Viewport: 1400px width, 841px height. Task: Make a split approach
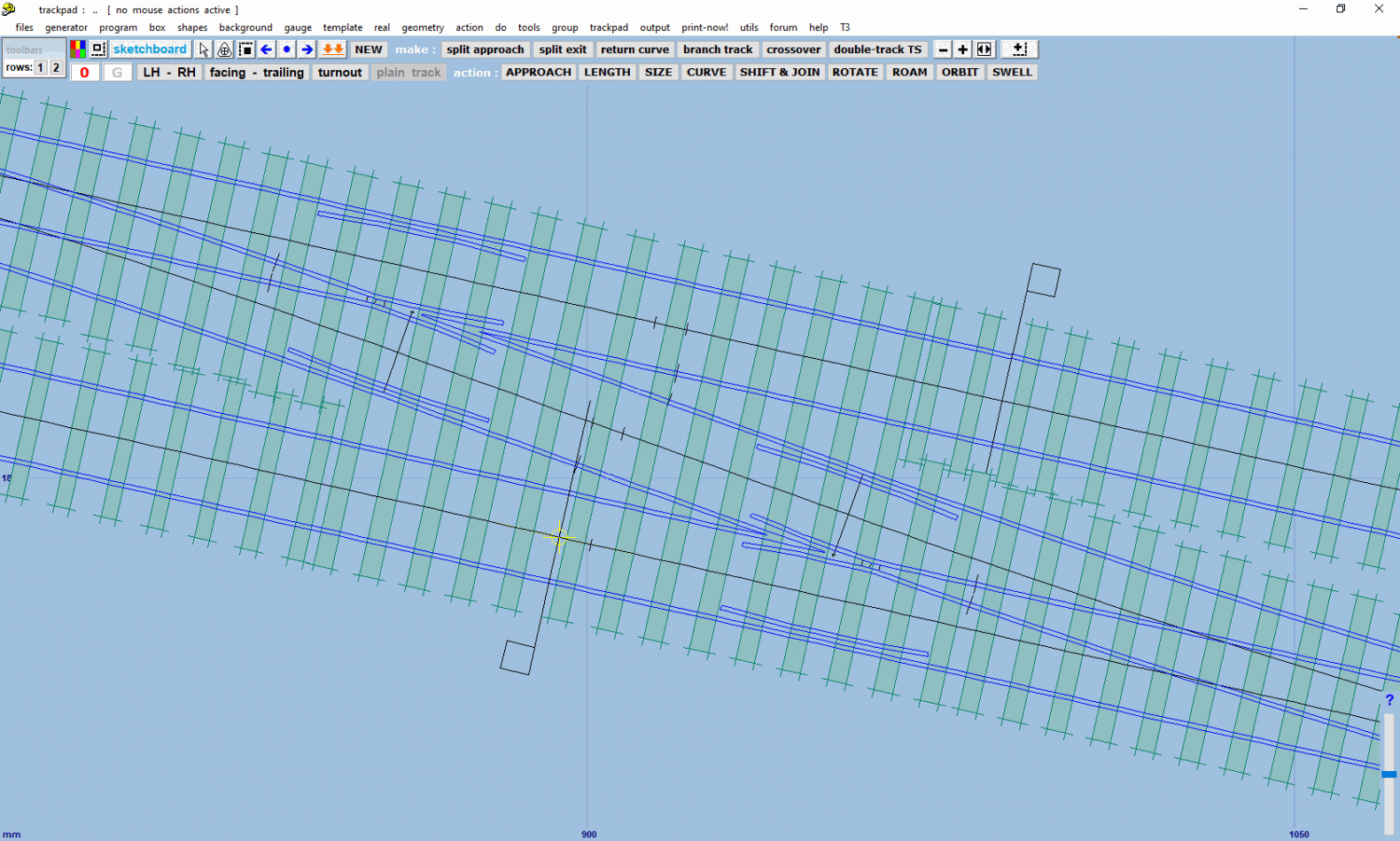[x=485, y=50]
